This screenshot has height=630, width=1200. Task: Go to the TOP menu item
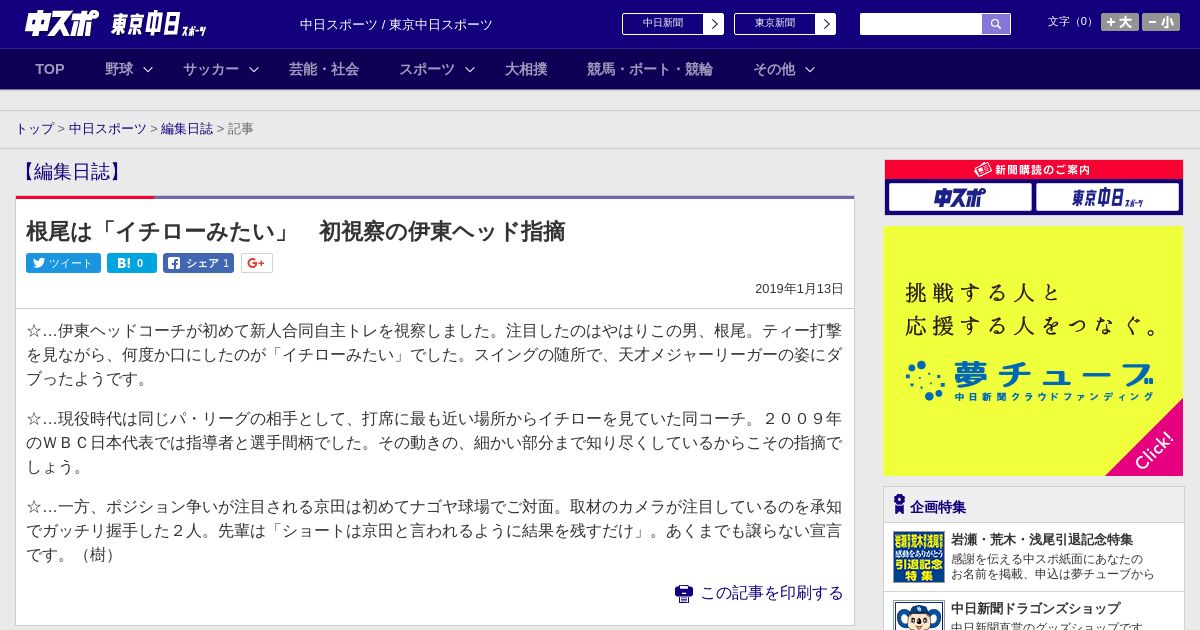[x=50, y=69]
